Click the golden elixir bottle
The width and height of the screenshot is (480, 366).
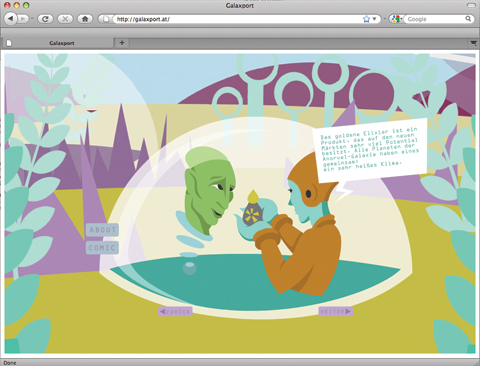(252, 207)
